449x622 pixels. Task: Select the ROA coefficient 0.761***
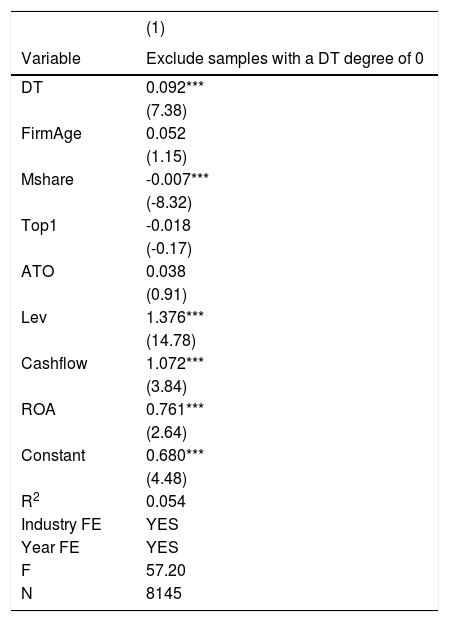pos(175,409)
